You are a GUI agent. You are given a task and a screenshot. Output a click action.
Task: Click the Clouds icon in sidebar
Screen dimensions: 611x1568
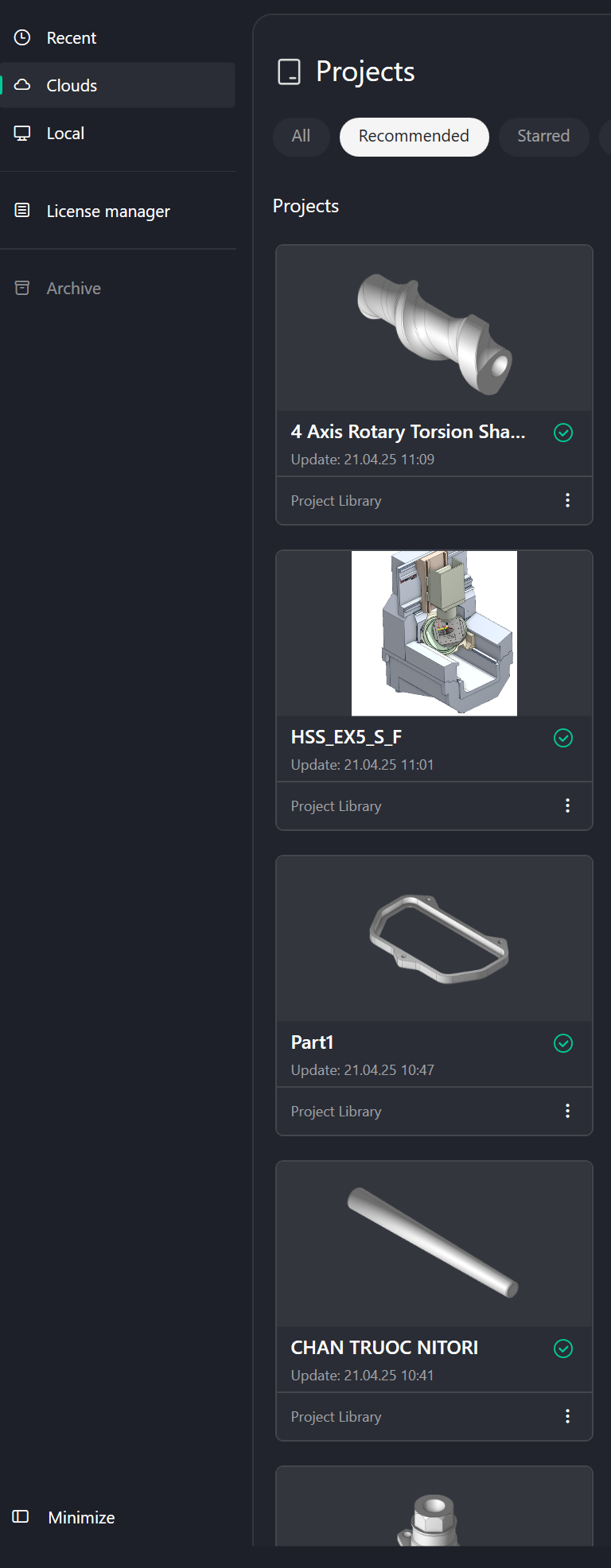(22, 85)
